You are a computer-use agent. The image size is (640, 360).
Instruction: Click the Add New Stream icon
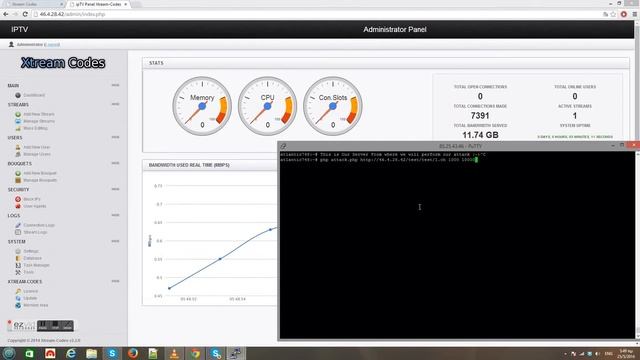coord(18,114)
